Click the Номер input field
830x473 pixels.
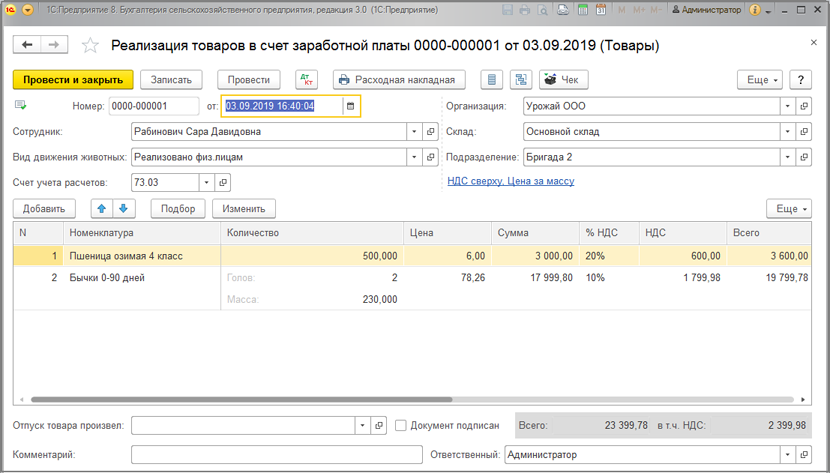click(154, 106)
